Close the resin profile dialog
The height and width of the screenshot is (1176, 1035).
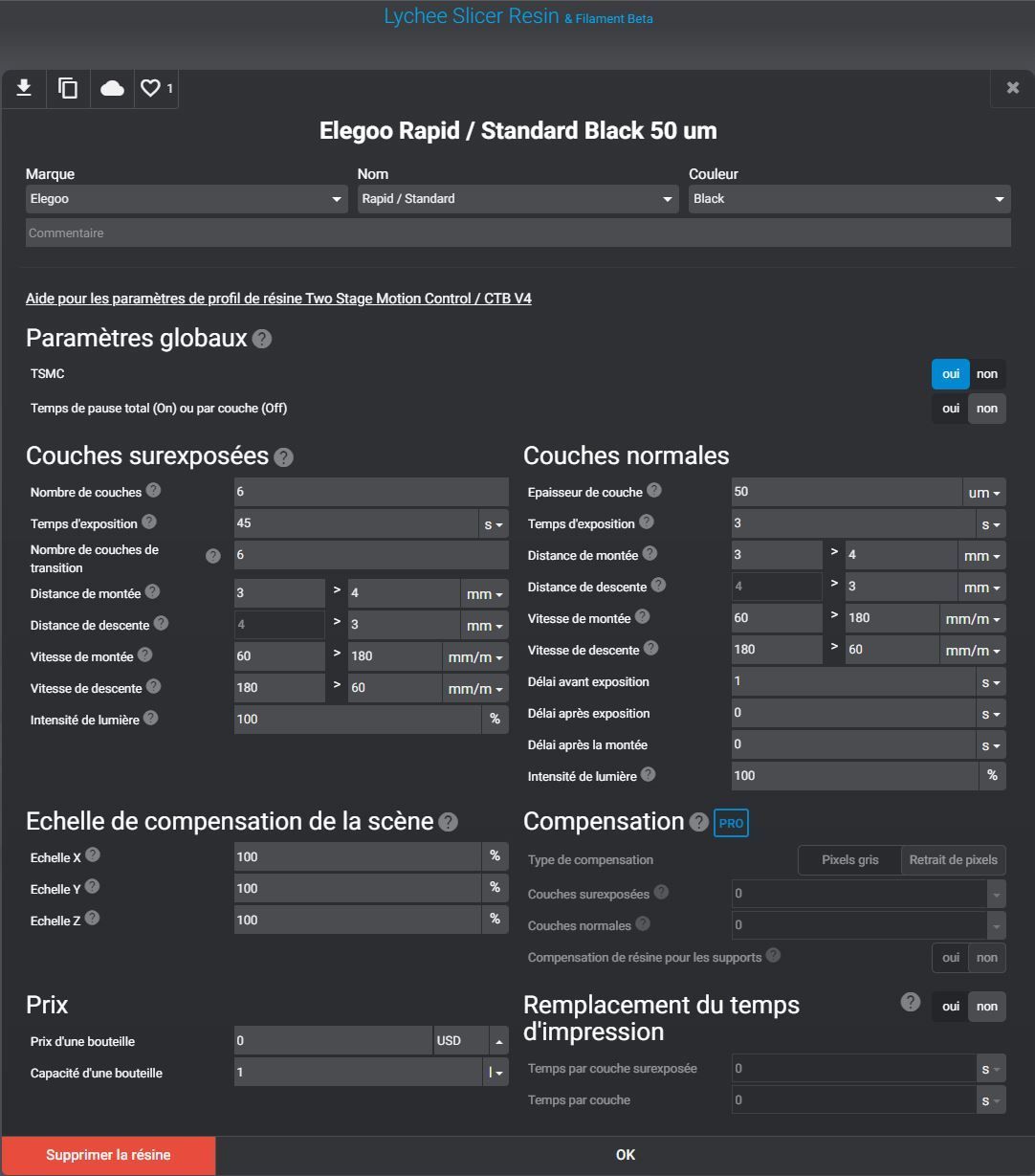(x=1013, y=88)
